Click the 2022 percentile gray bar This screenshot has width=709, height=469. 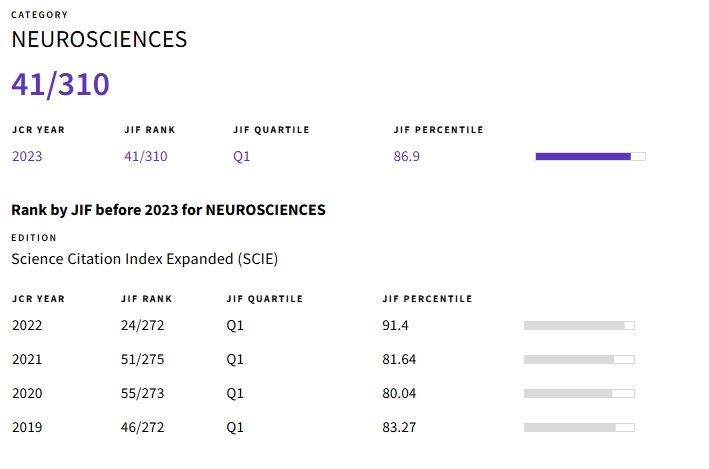[579, 325]
